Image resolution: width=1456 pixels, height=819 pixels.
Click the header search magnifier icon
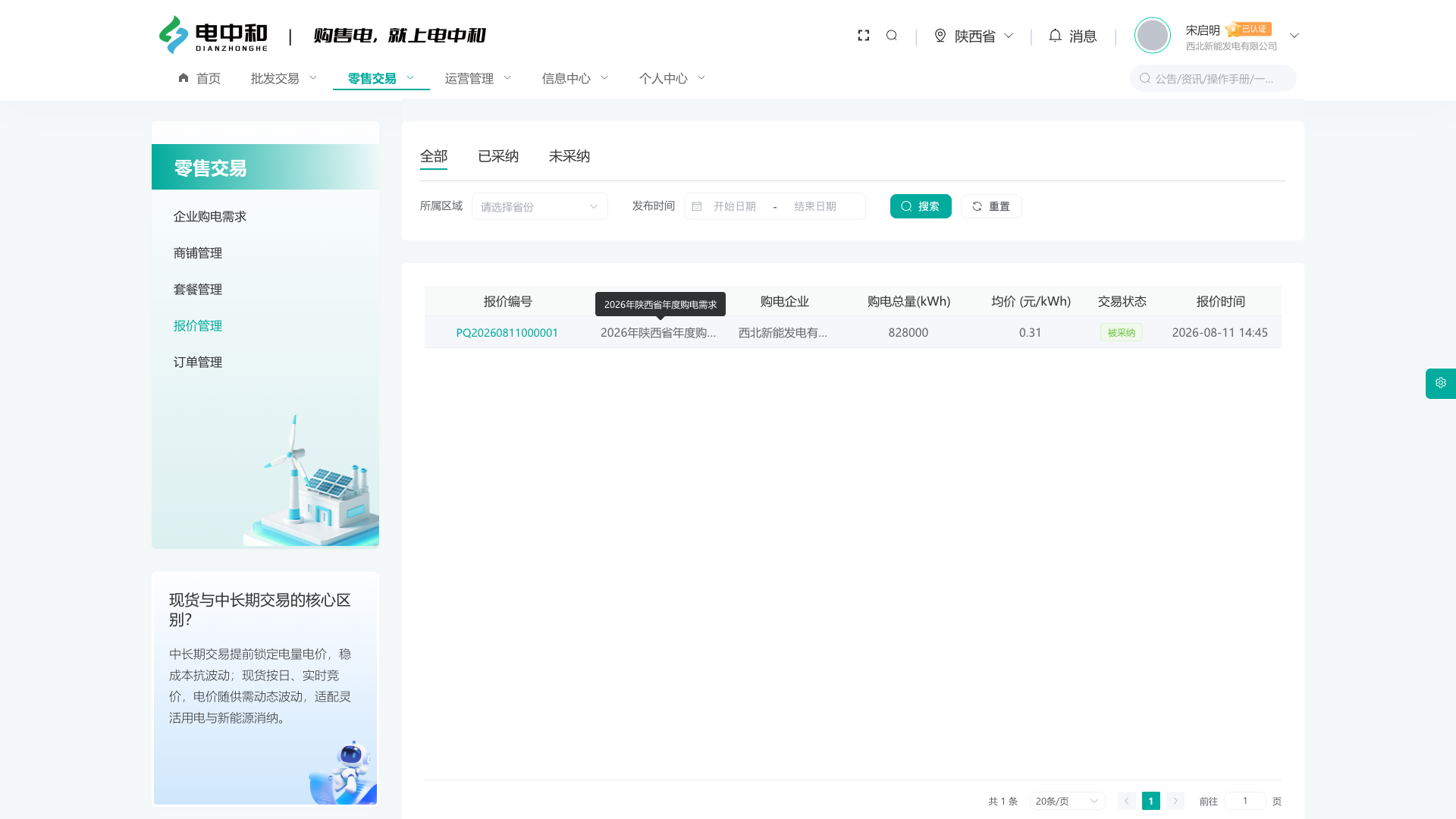tap(892, 36)
